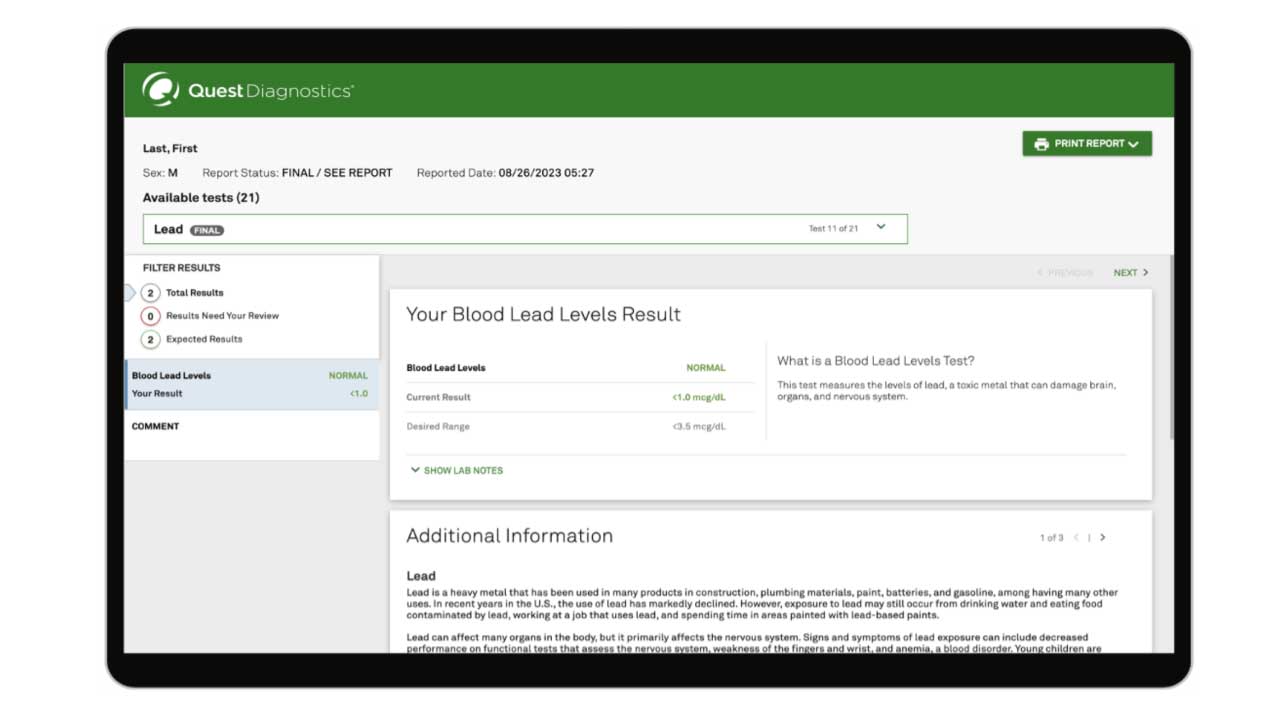1280x720 pixels.
Task: Click the previous page arrow in Additional Information
Action: 1076,538
